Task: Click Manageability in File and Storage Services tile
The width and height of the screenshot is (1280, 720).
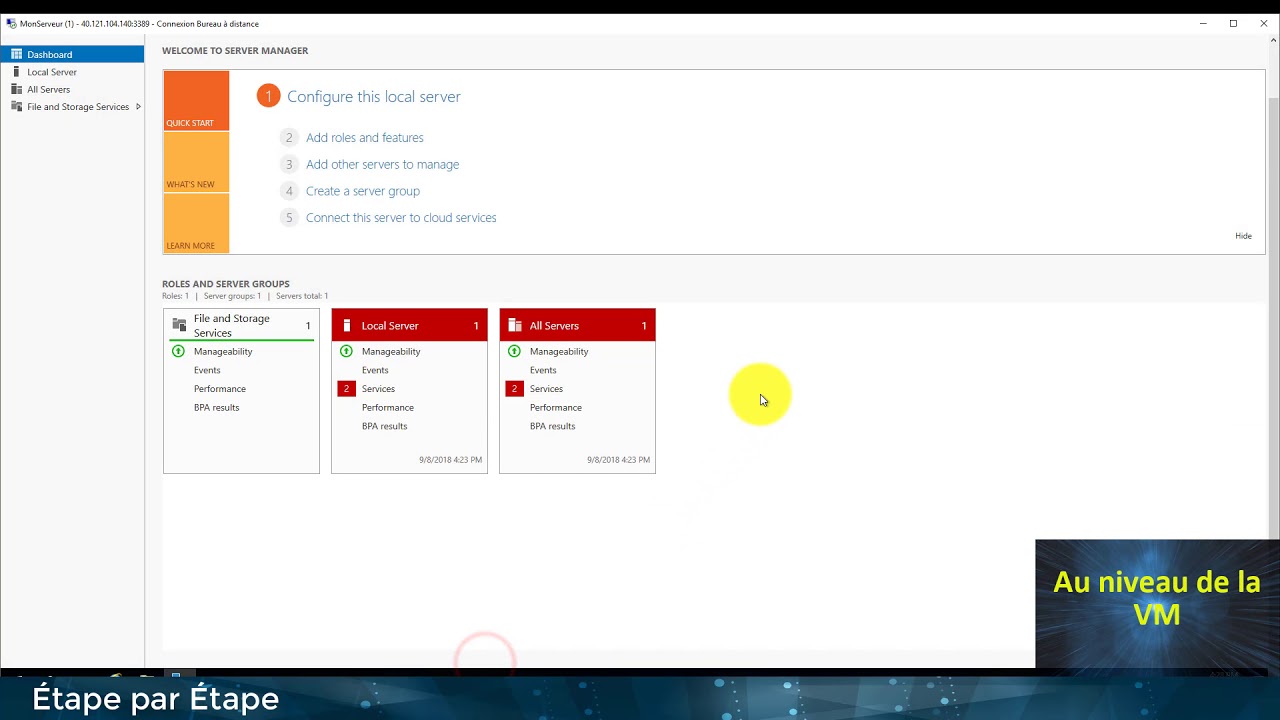Action: click(223, 351)
